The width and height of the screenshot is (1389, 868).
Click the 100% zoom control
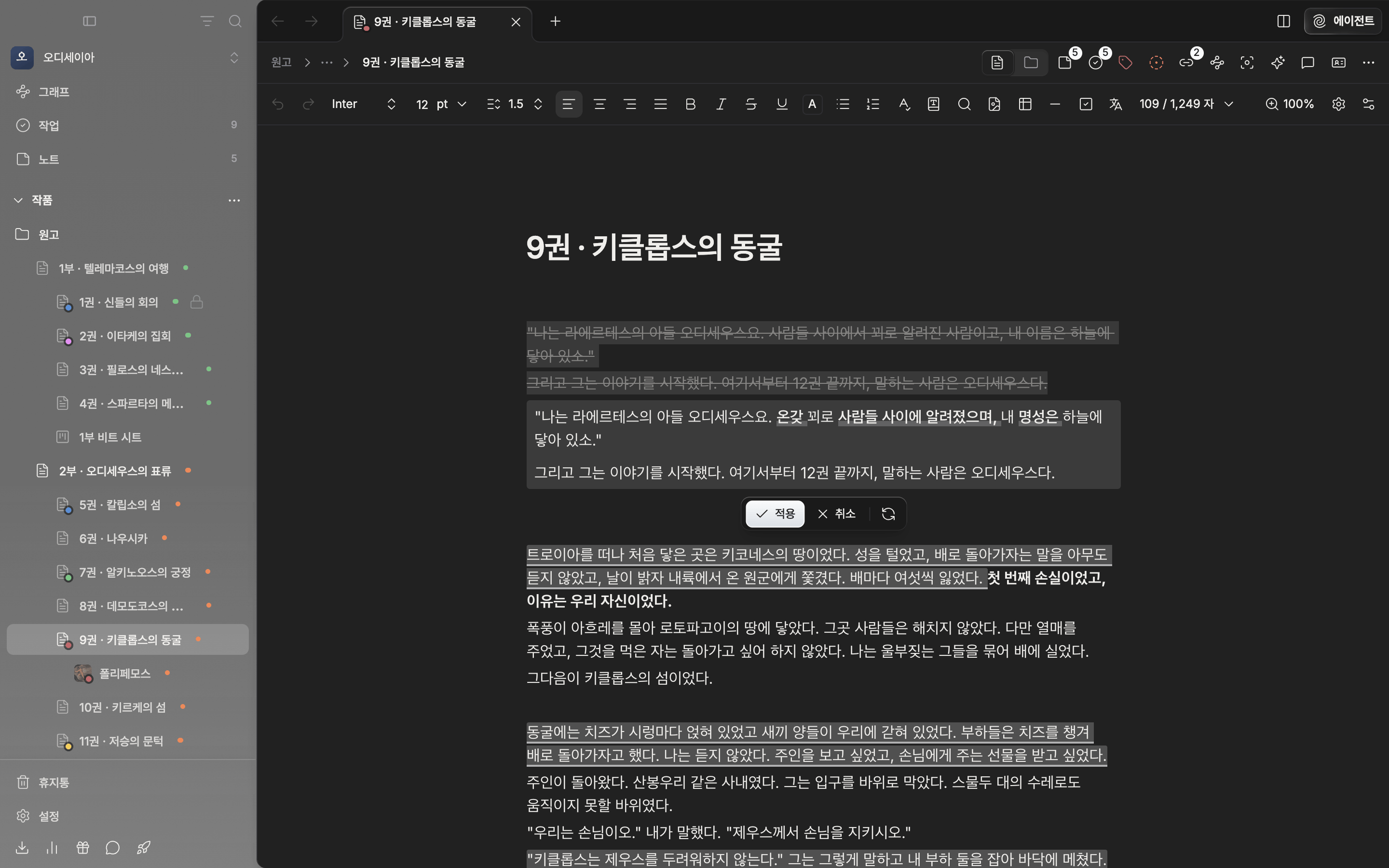1289,104
